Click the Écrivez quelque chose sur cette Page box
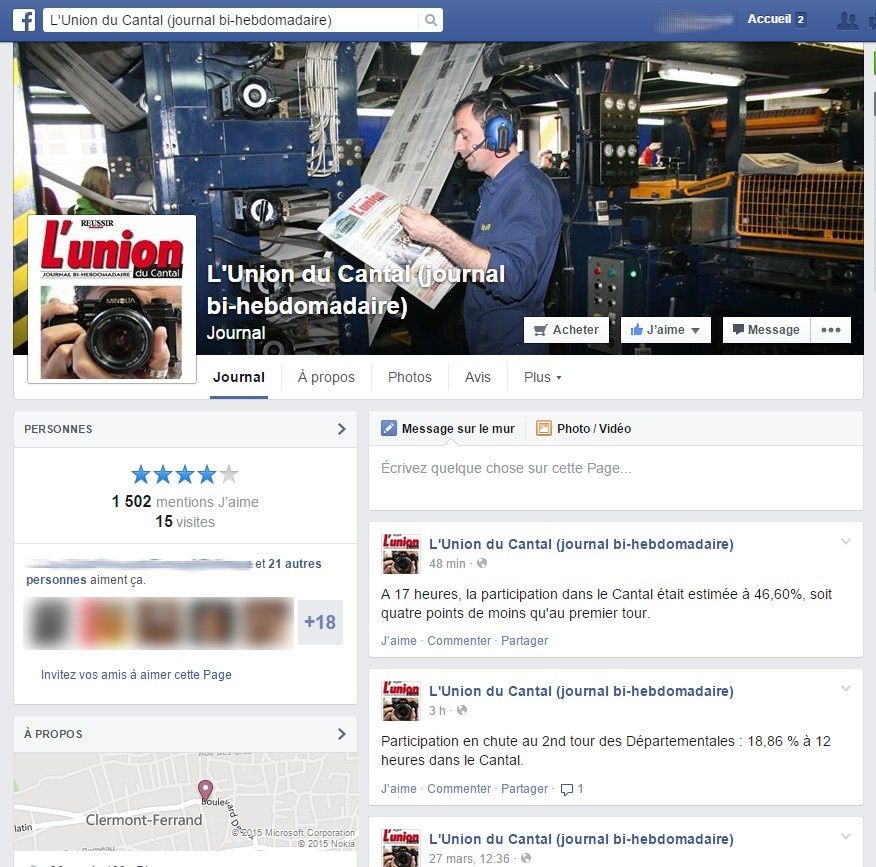Image resolution: width=876 pixels, height=867 pixels. [616, 478]
